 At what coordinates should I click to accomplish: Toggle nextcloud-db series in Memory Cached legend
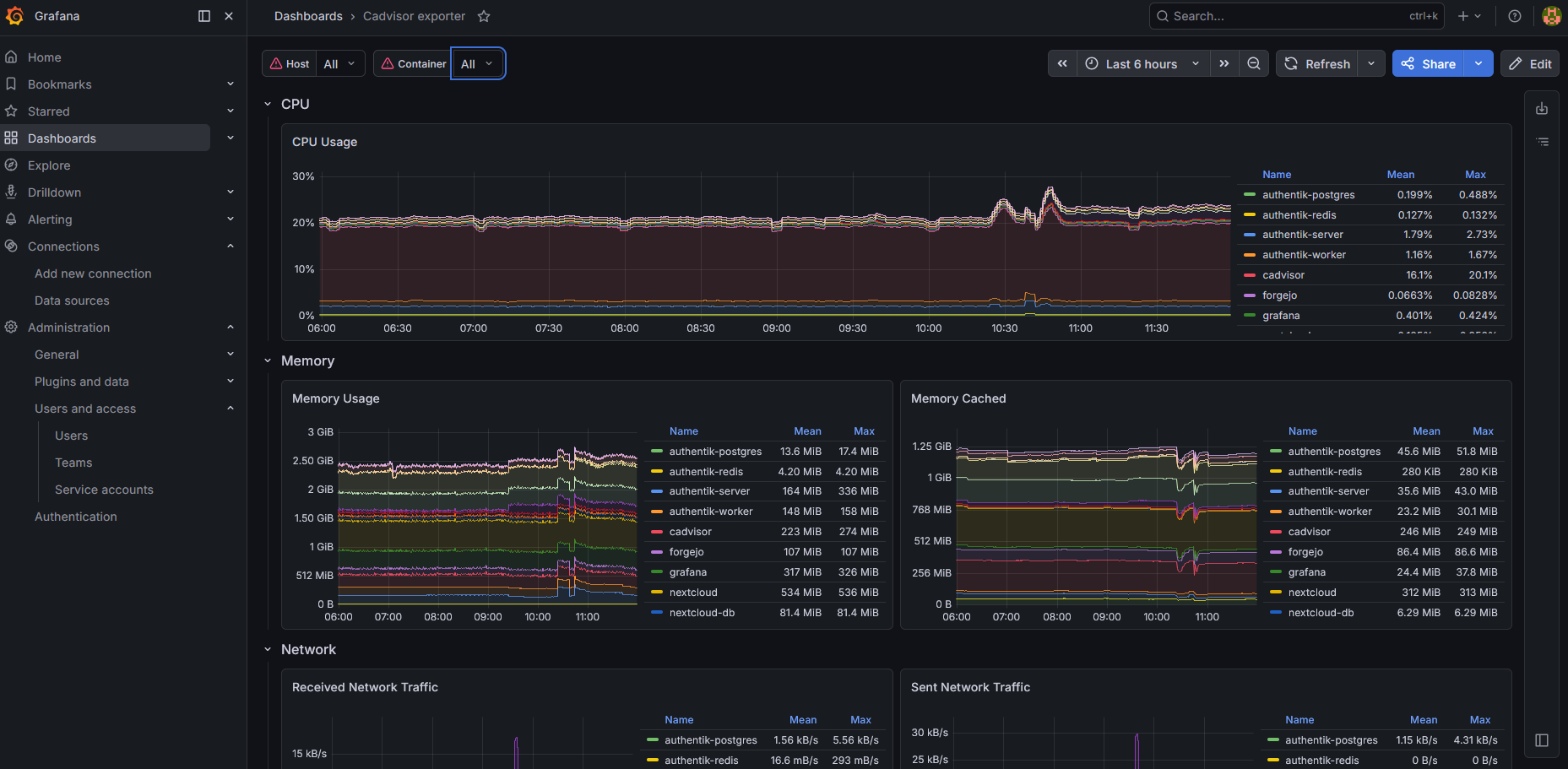pos(1321,613)
